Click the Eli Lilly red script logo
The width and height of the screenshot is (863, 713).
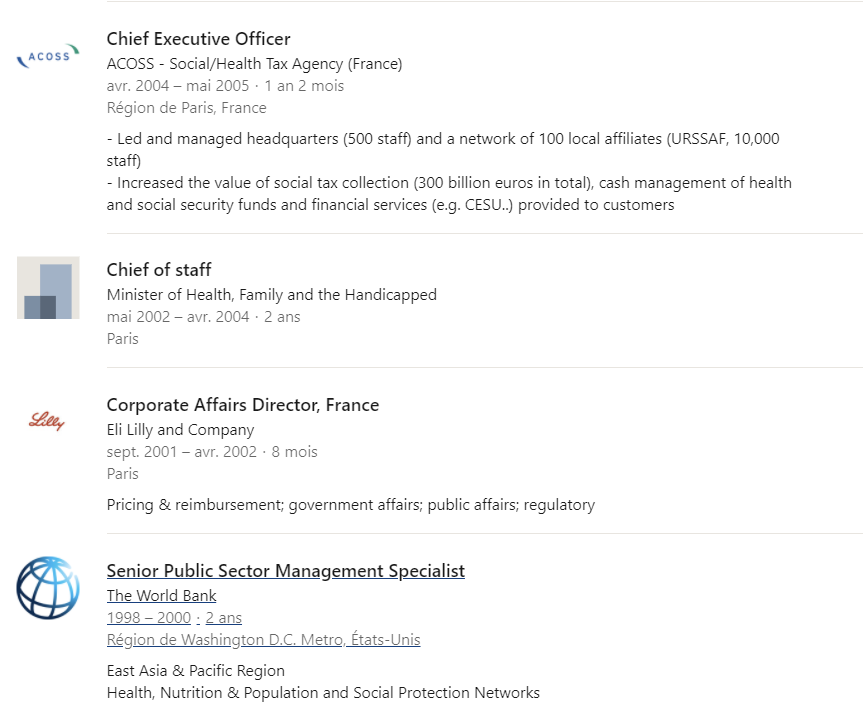coord(48,422)
